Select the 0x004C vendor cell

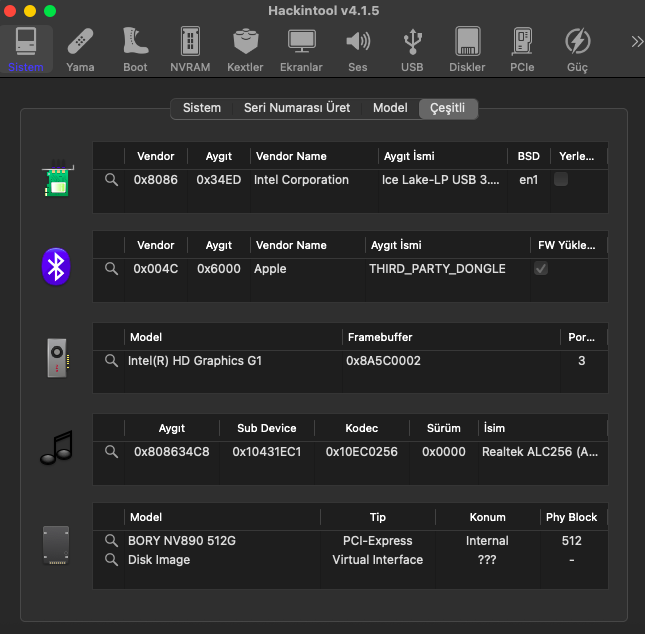(x=155, y=269)
